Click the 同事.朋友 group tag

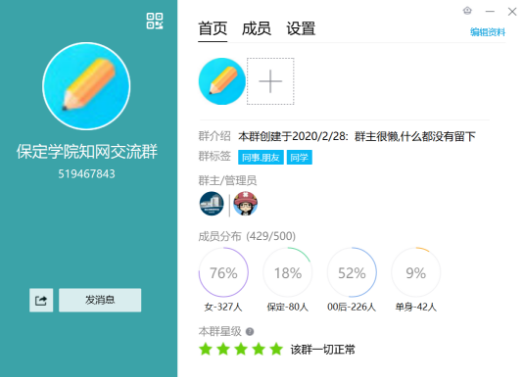(261, 157)
